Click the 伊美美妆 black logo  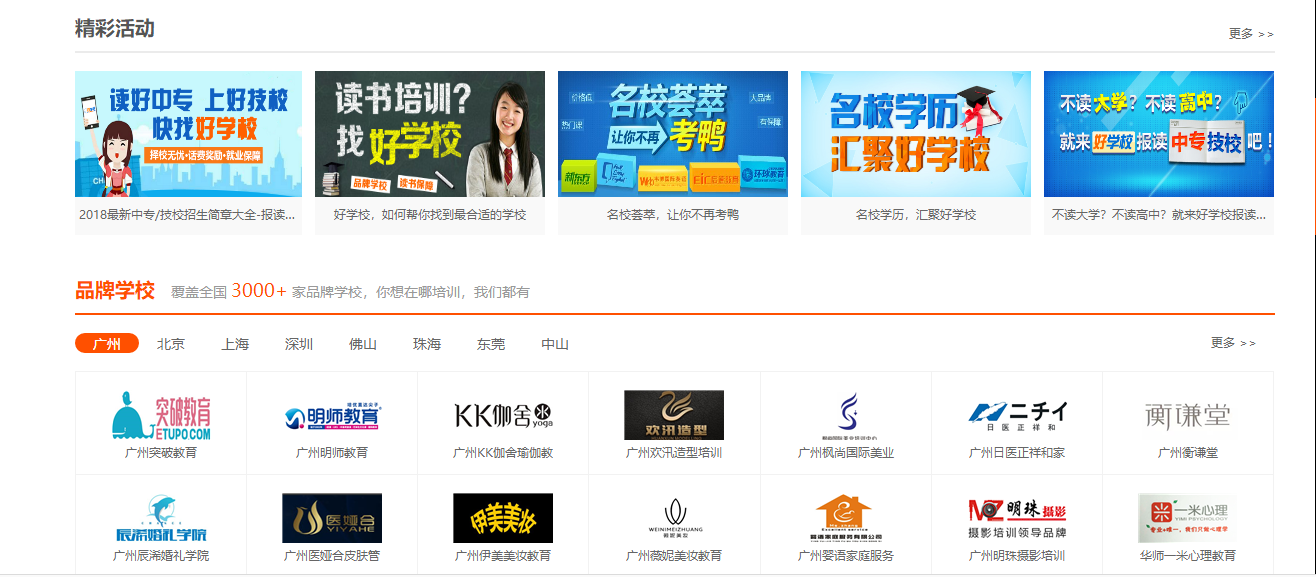(x=503, y=518)
